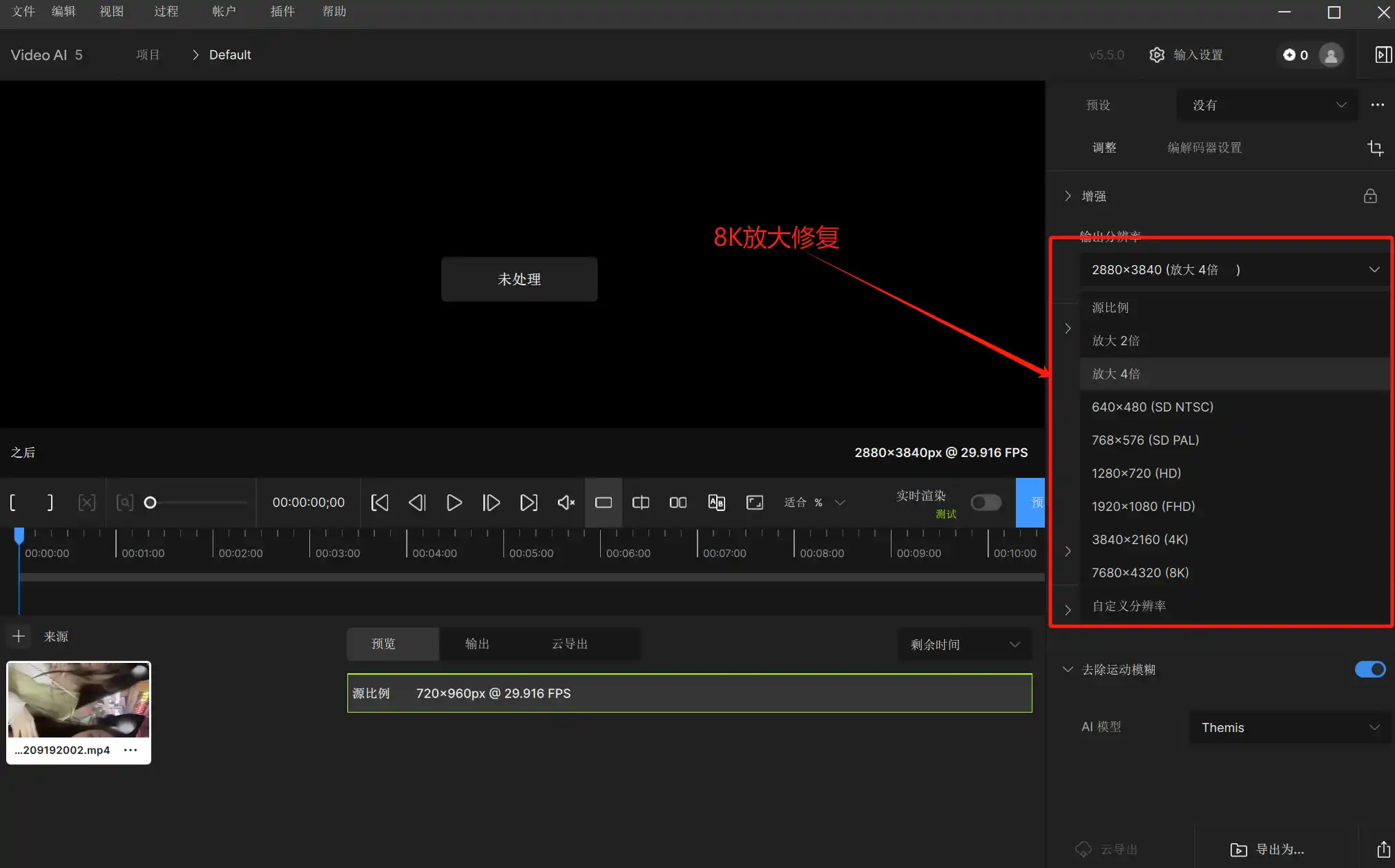Select 自定义分辨率 option
This screenshot has width=1395, height=868.
click(x=1235, y=606)
